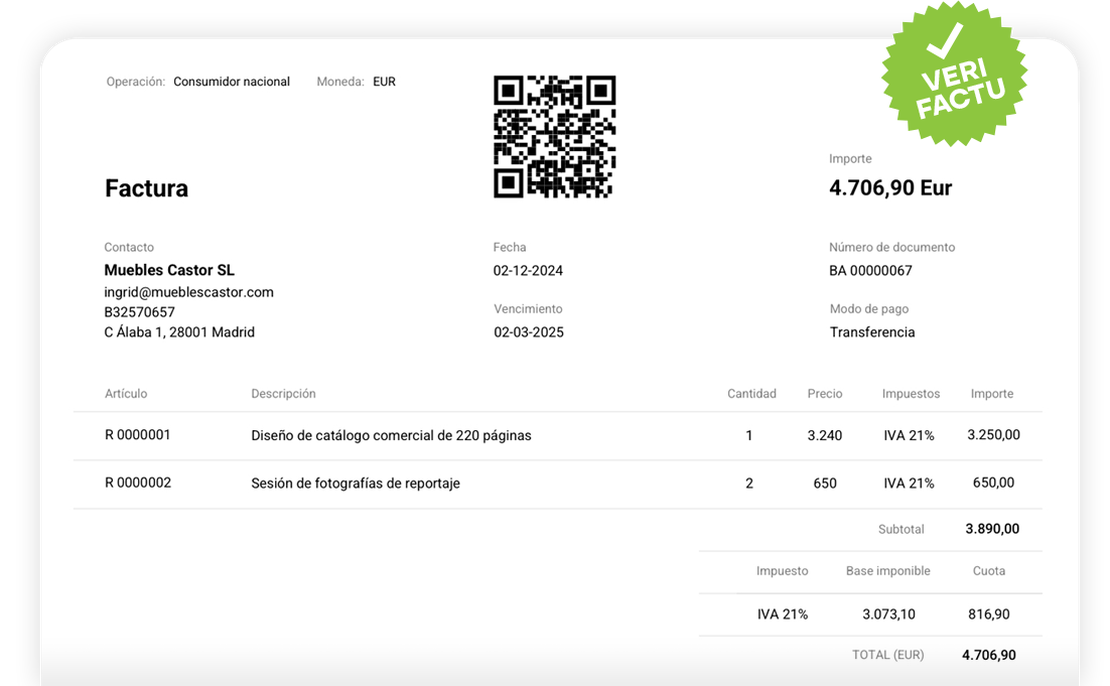The width and height of the screenshot is (1110, 686).
Task: Click the due date 02-03-2025
Action: click(528, 332)
